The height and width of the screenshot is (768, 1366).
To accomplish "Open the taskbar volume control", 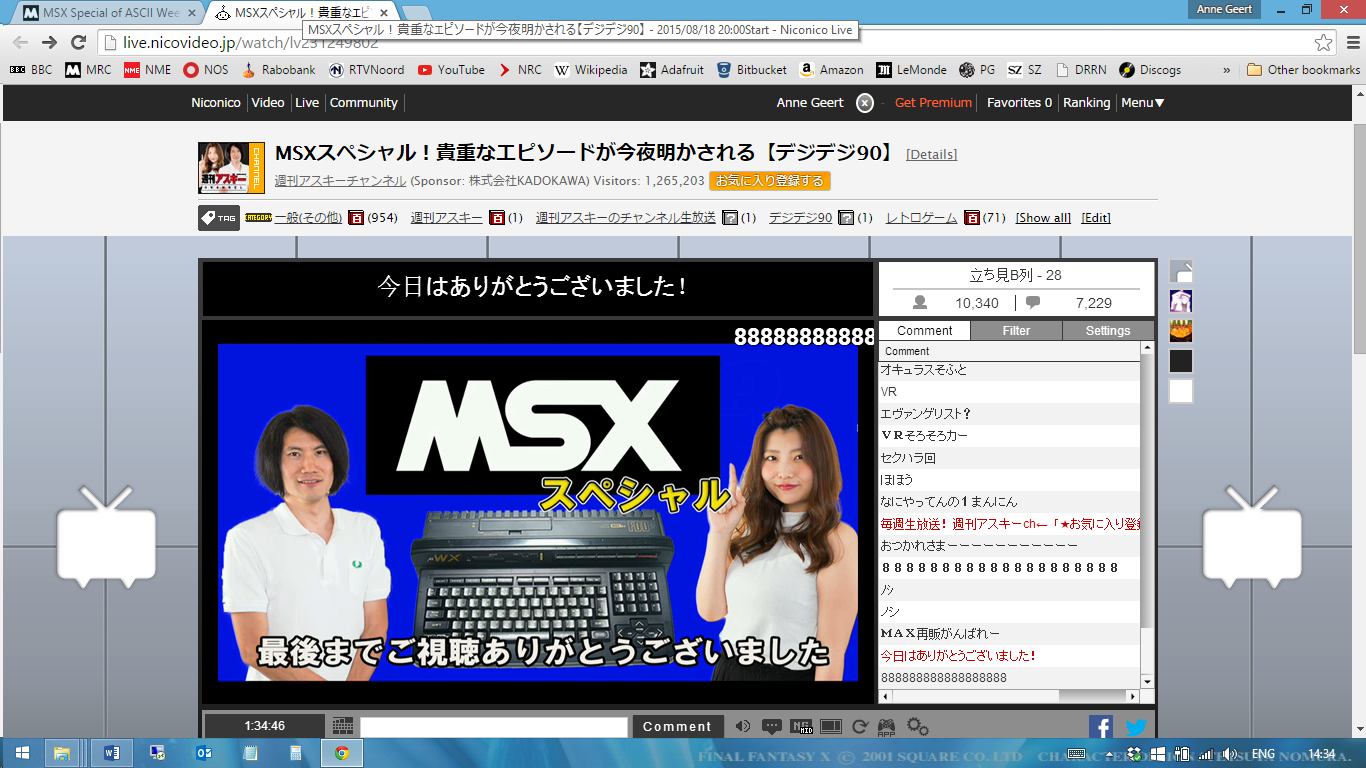I will click(x=1229, y=754).
